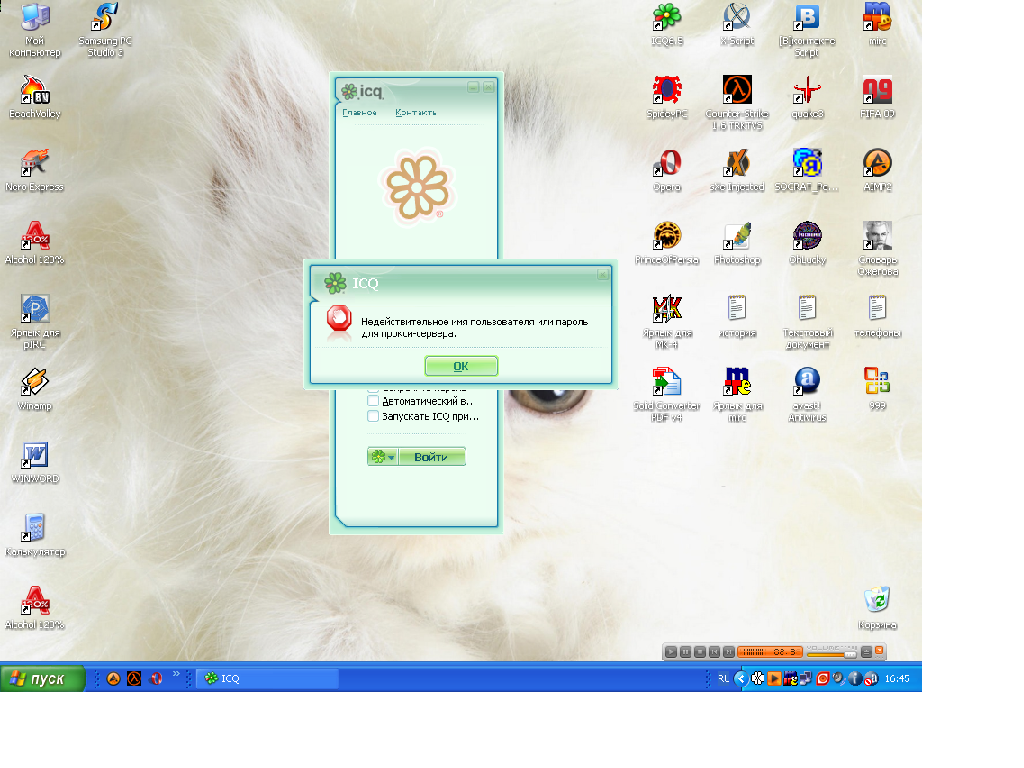1024x768 pixels.
Task: Click the Winamp desktop icon
Action: click(x=34, y=382)
